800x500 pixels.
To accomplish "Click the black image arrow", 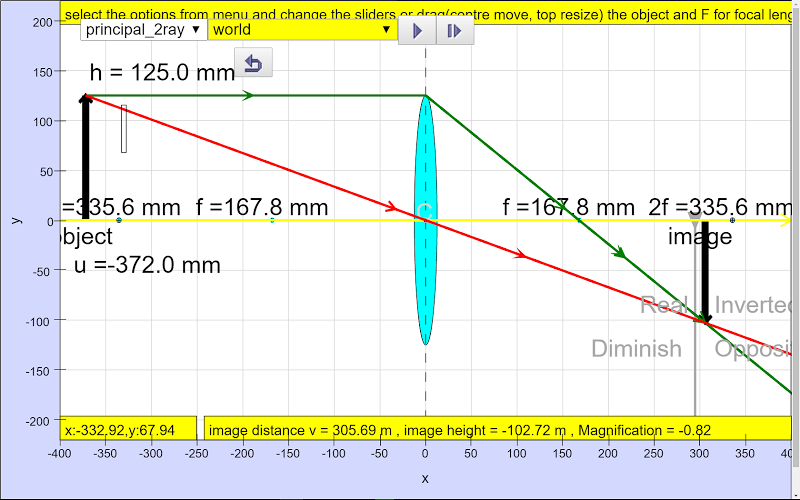I will coord(705,280).
